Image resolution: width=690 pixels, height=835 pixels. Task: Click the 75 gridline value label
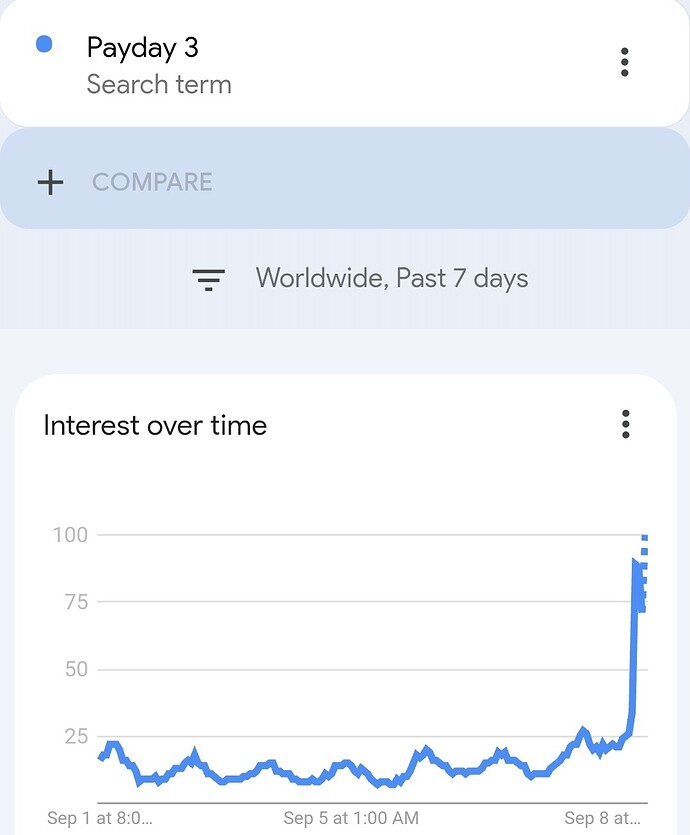point(76,602)
